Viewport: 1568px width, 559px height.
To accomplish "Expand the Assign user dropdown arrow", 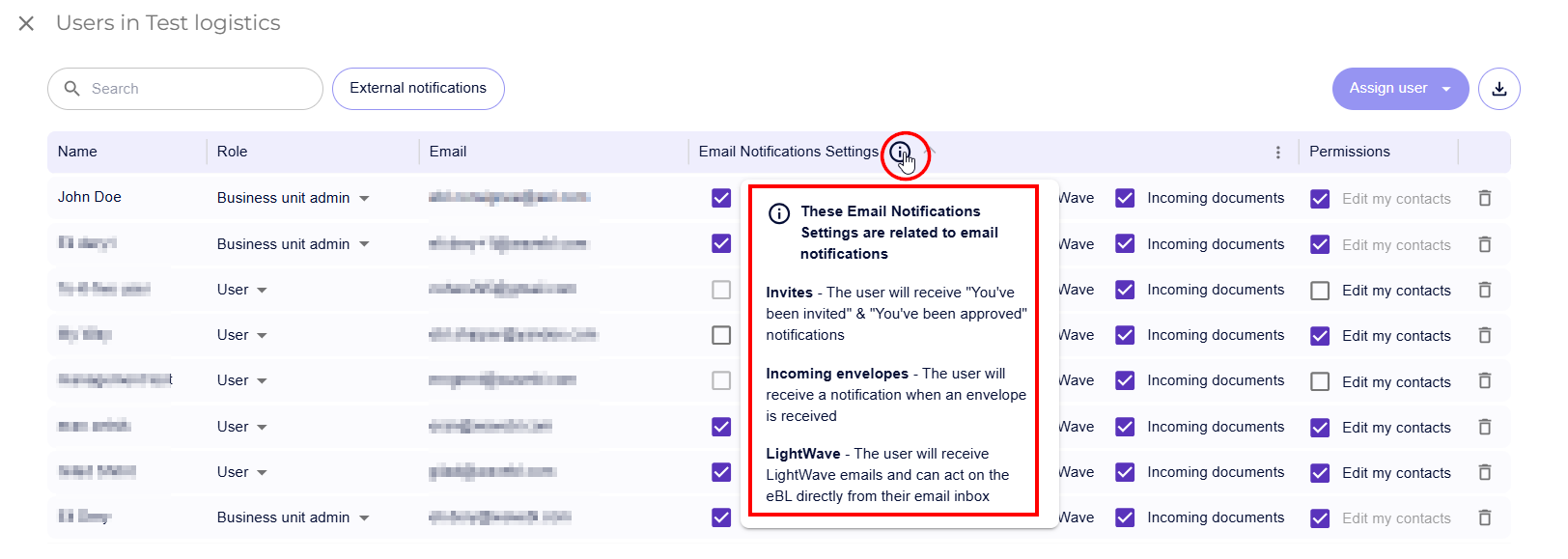I will click(1446, 90).
